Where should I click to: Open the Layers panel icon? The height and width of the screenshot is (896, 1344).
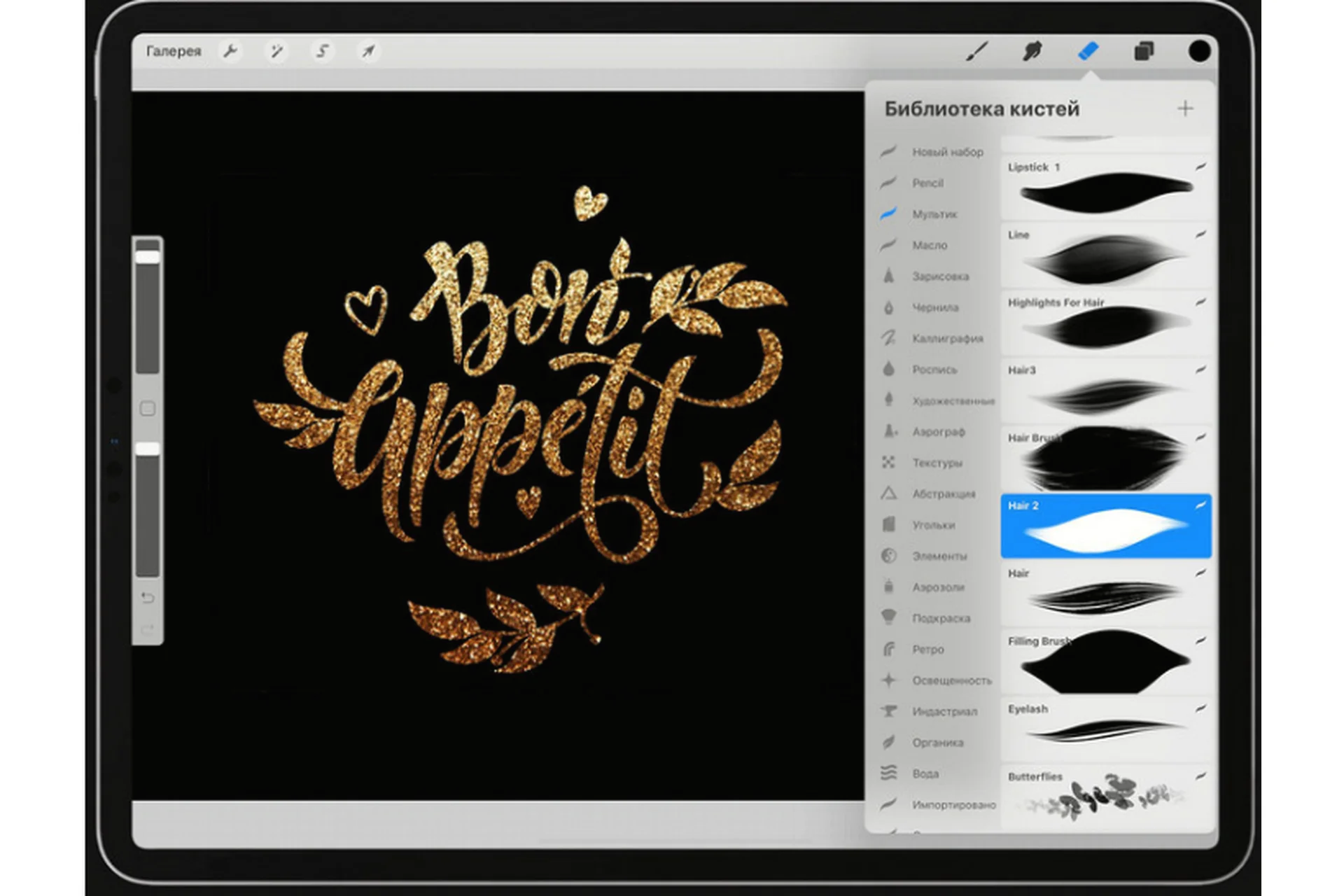pyautogui.click(x=1144, y=51)
